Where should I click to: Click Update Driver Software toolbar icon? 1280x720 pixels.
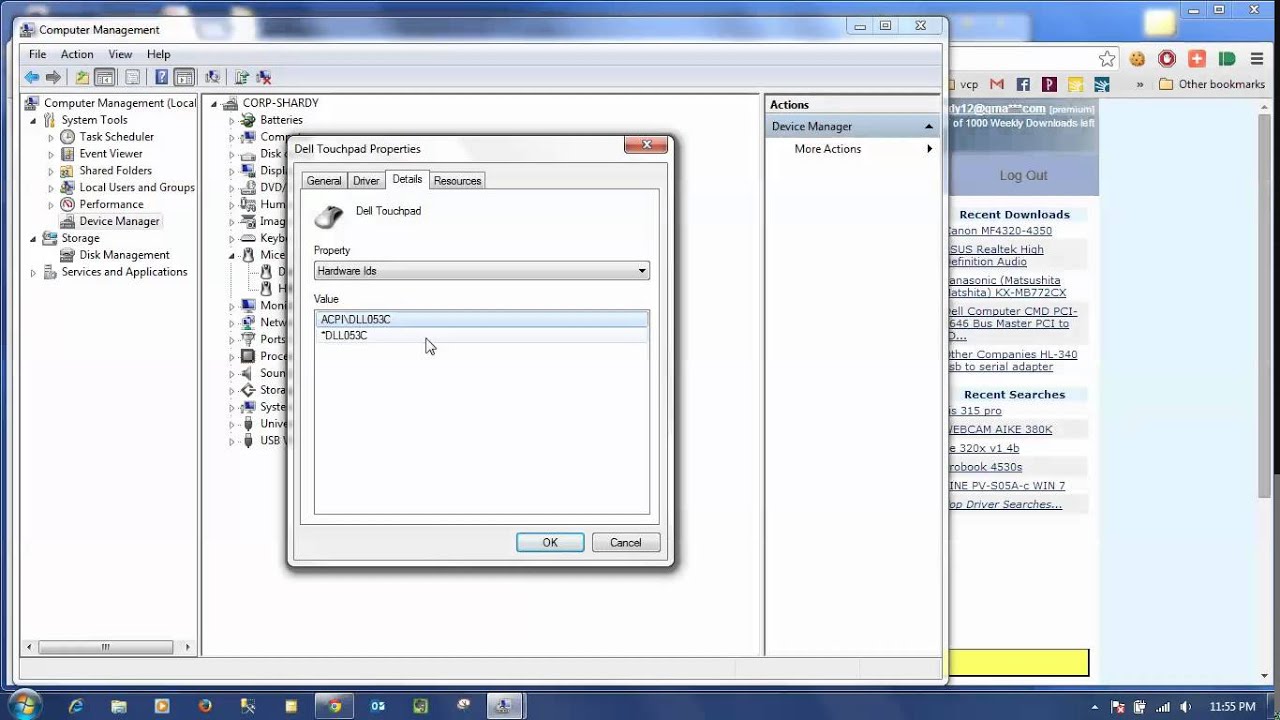pos(241,77)
